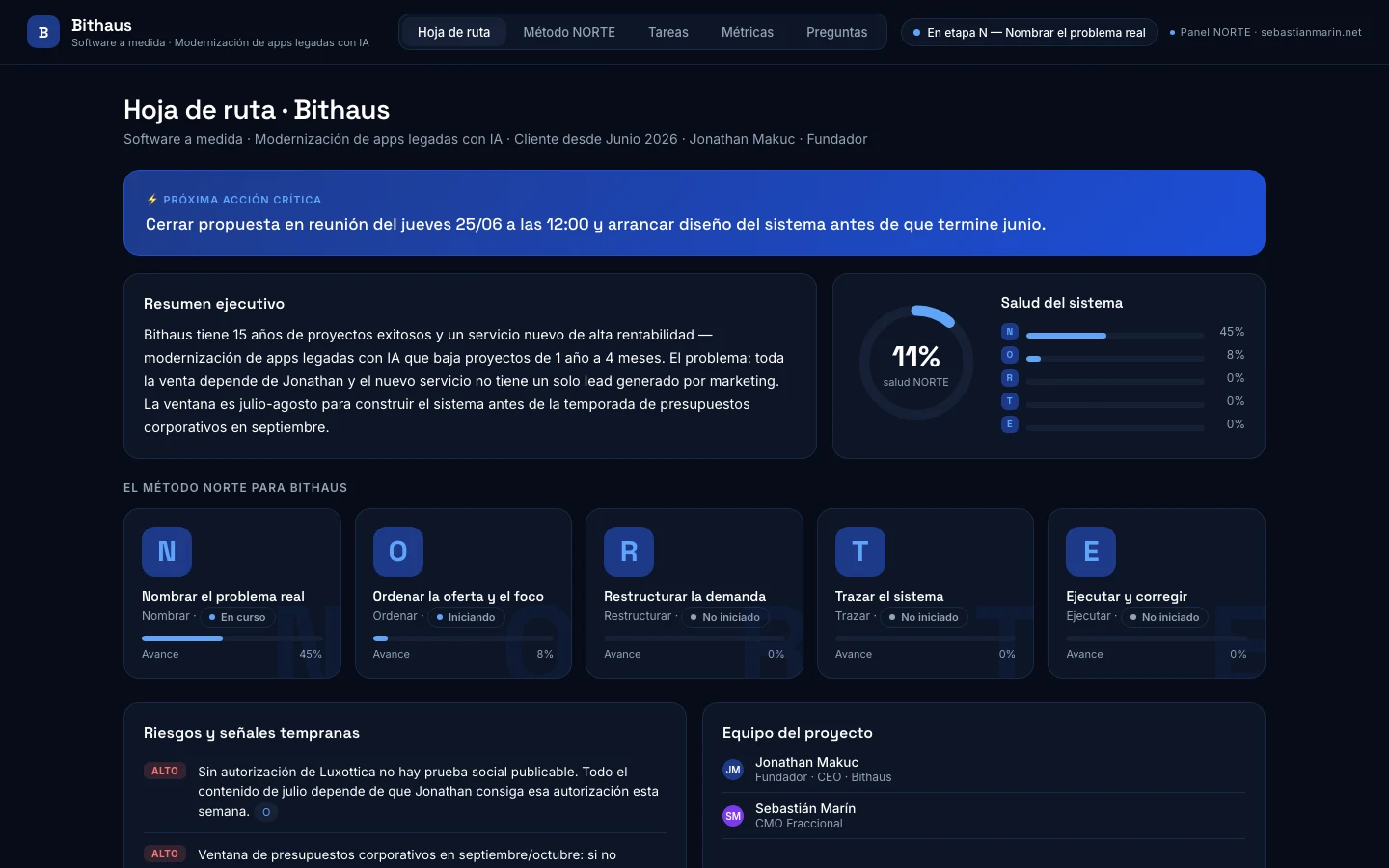Click the 'Iniciando' status badge

pos(466,617)
